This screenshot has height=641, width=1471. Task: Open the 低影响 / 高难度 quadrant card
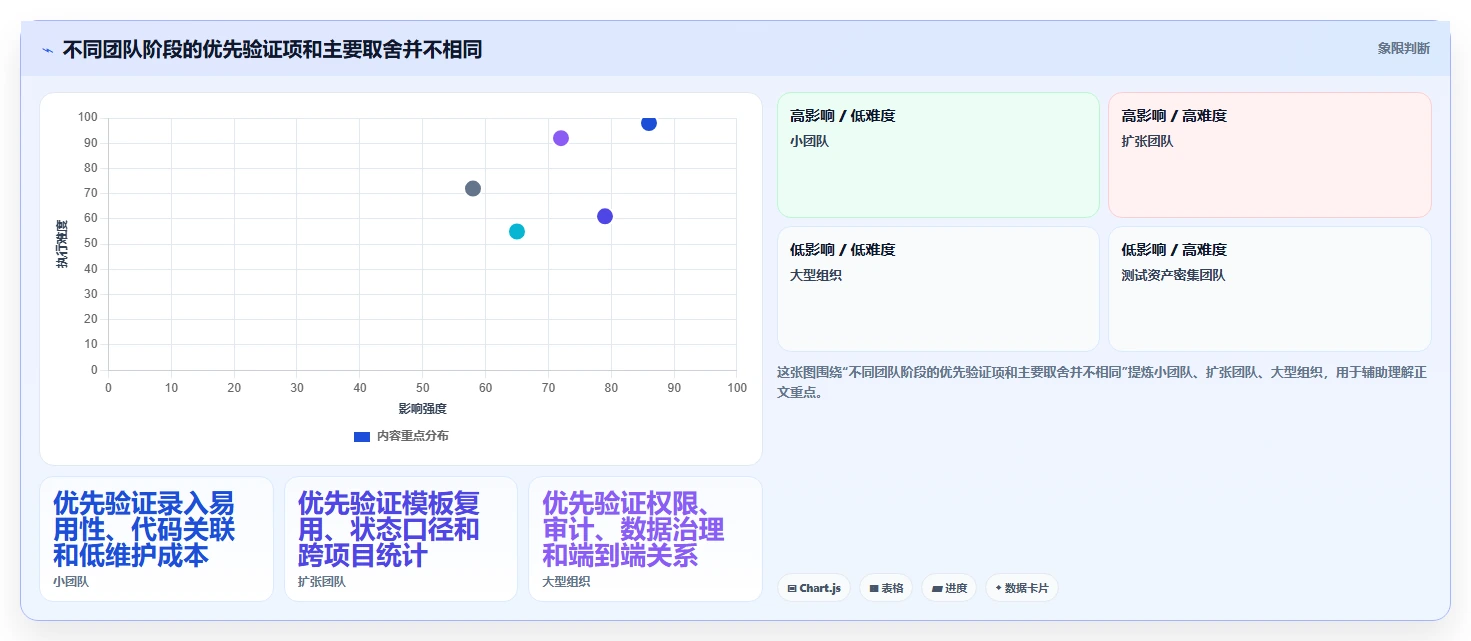(x=1270, y=289)
